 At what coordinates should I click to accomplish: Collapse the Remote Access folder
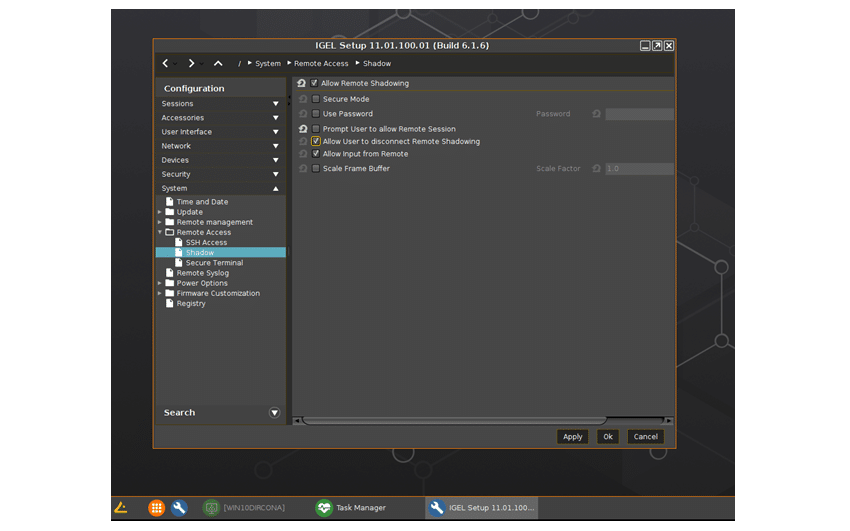tap(159, 232)
